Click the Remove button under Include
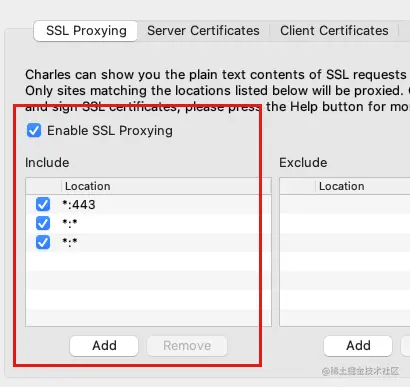Screen dimensions: 410x387 187,346
